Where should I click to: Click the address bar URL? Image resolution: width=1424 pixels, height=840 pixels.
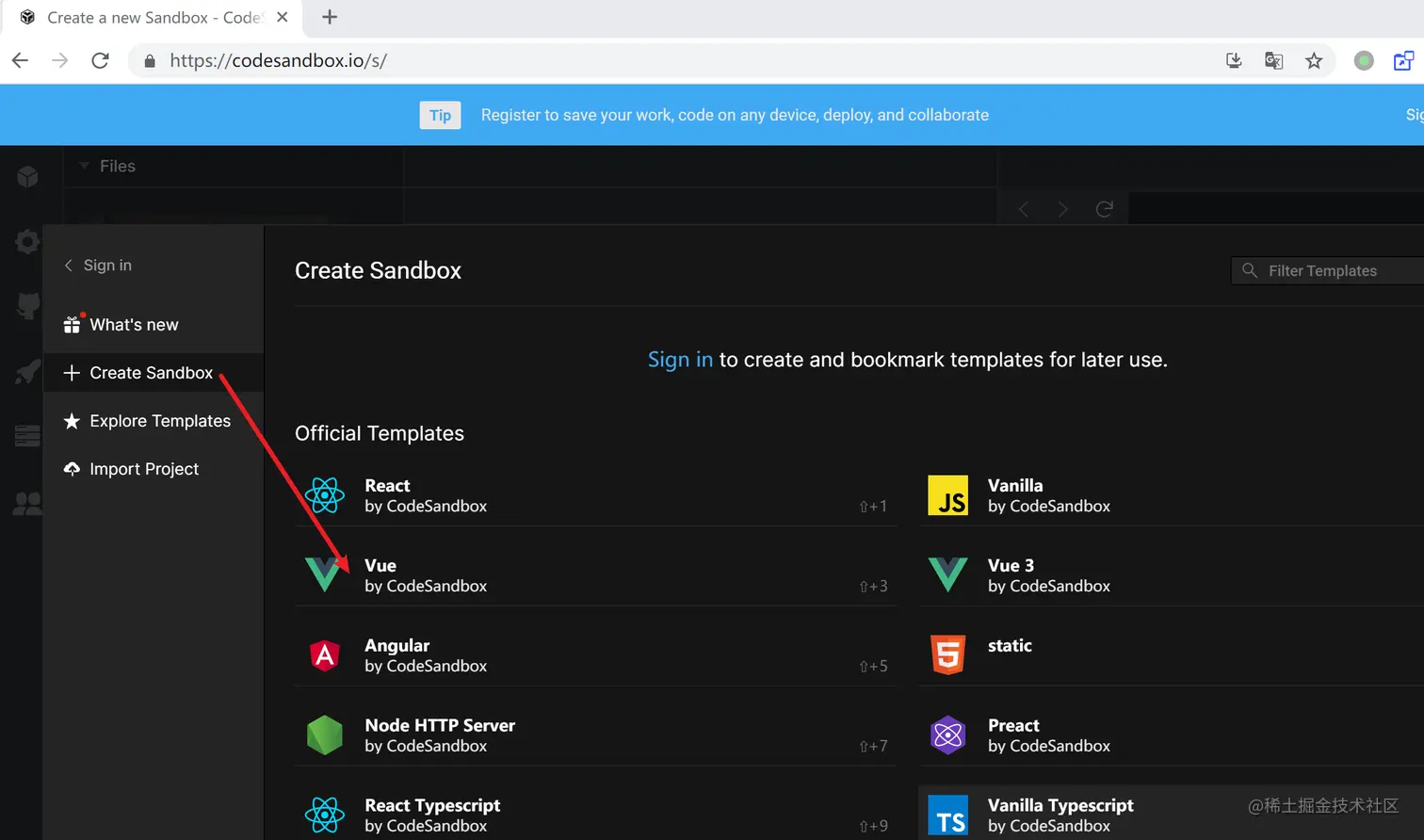click(278, 60)
